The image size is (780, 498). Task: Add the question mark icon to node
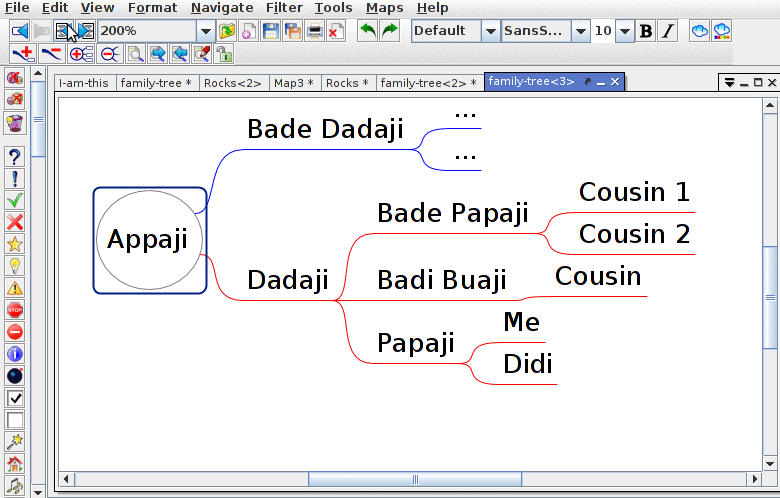(x=15, y=156)
